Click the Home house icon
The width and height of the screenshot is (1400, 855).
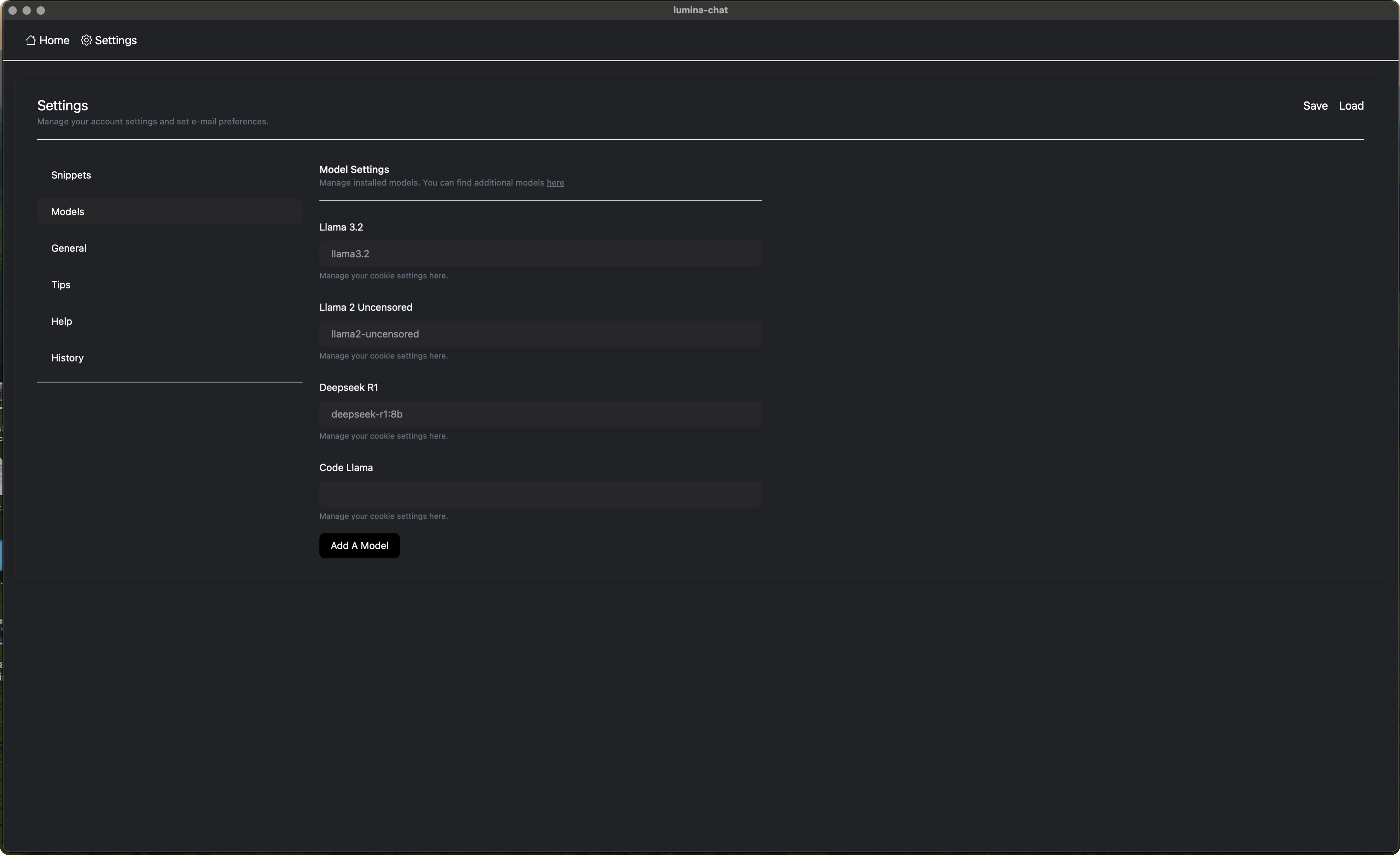click(31, 40)
